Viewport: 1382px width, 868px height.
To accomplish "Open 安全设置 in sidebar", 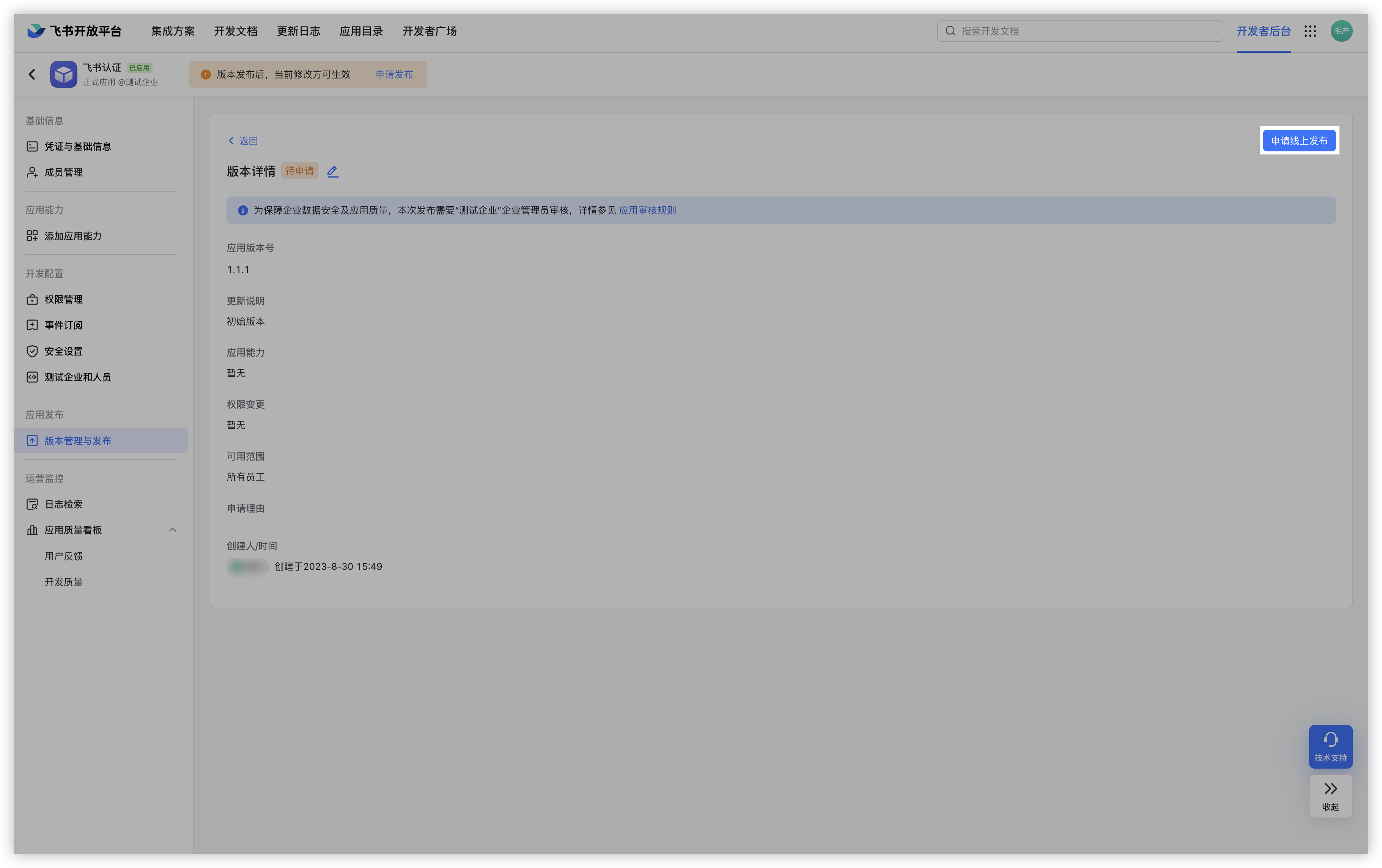I will [x=63, y=351].
